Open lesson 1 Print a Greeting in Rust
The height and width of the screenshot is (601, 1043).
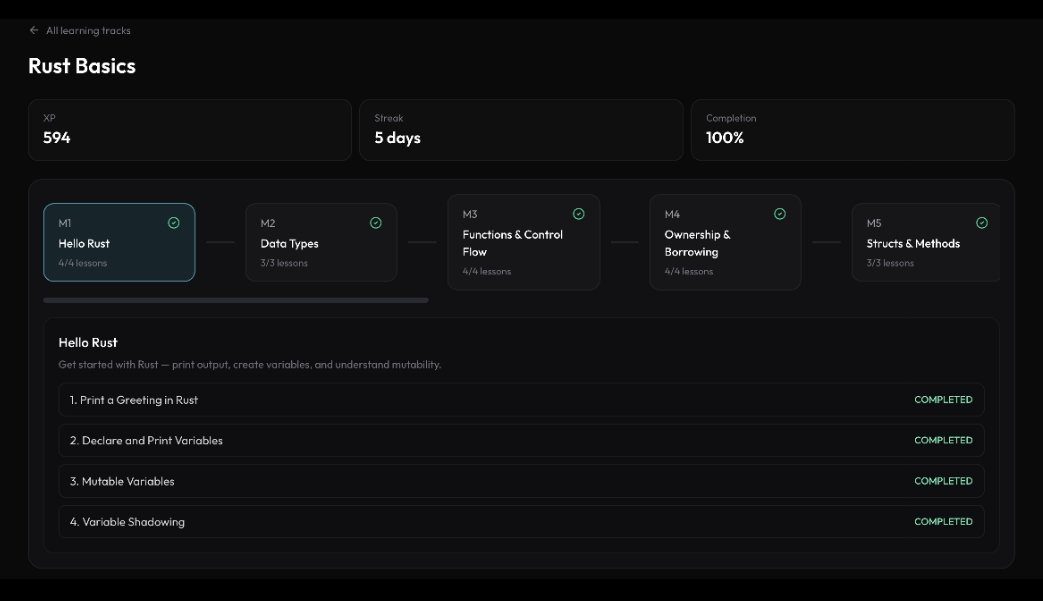[522, 400]
